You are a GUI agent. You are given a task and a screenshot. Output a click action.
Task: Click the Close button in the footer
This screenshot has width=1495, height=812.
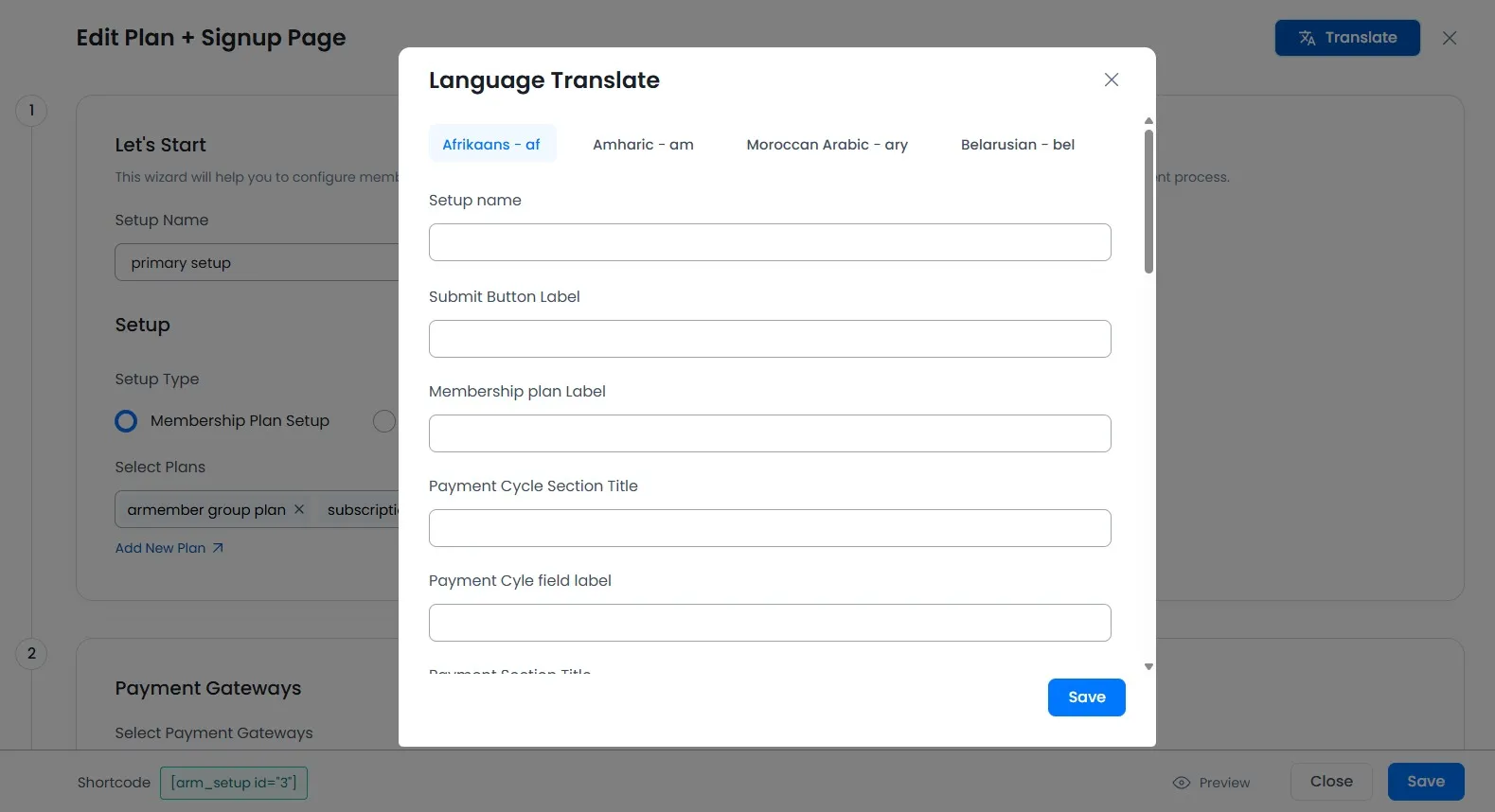click(x=1331, y=782)
